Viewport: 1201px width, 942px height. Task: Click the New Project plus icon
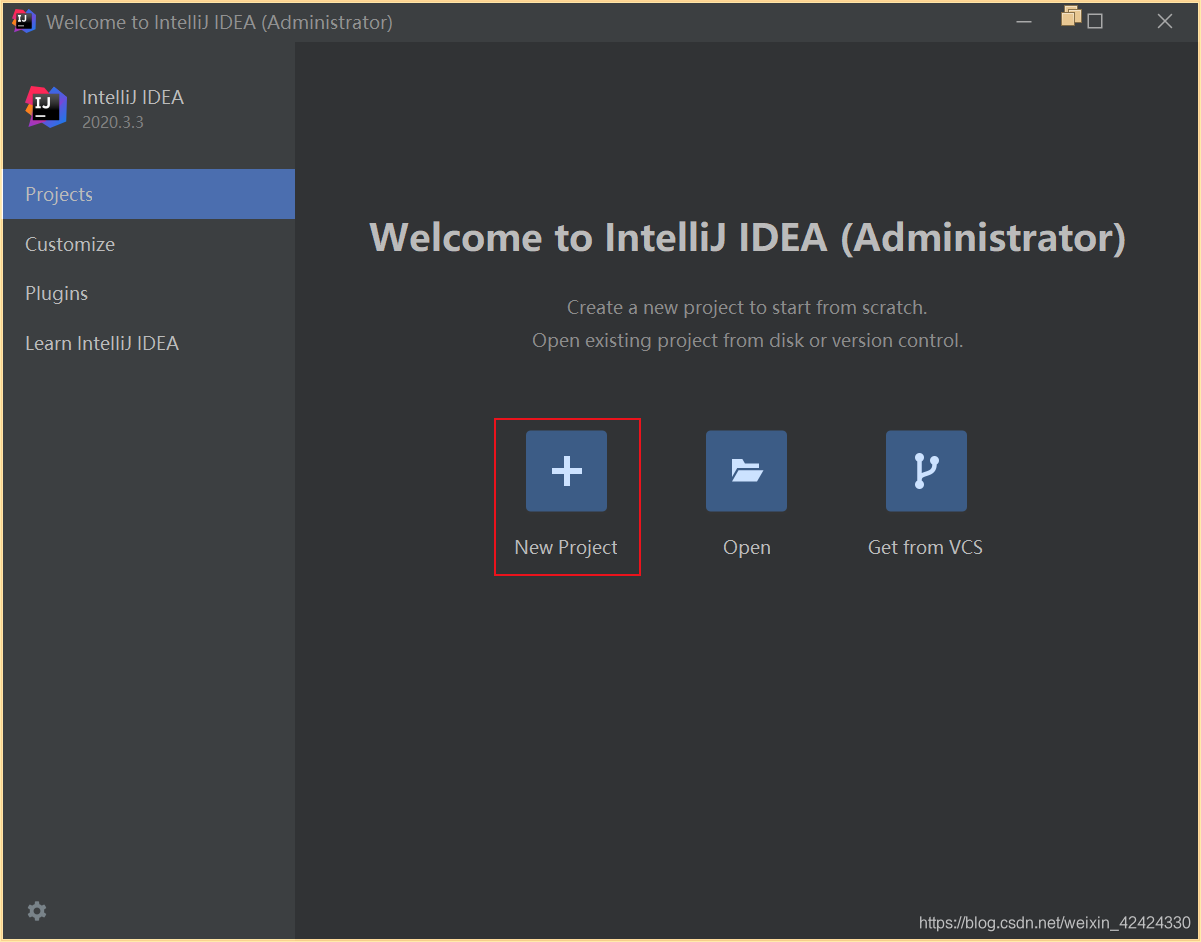tap(566, 471)
